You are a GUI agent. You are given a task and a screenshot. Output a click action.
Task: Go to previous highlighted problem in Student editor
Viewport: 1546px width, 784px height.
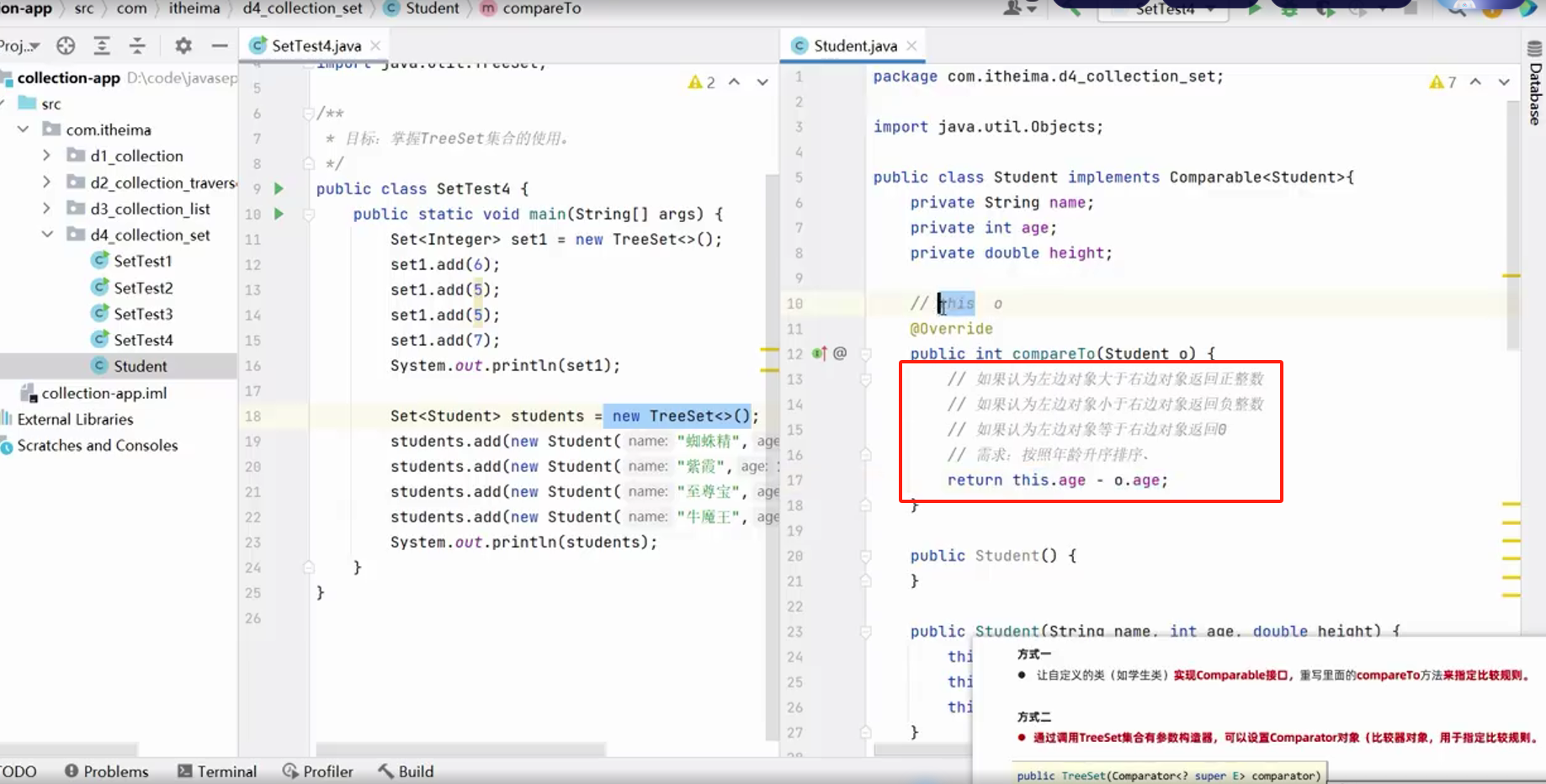click(x=1475, y=82)
